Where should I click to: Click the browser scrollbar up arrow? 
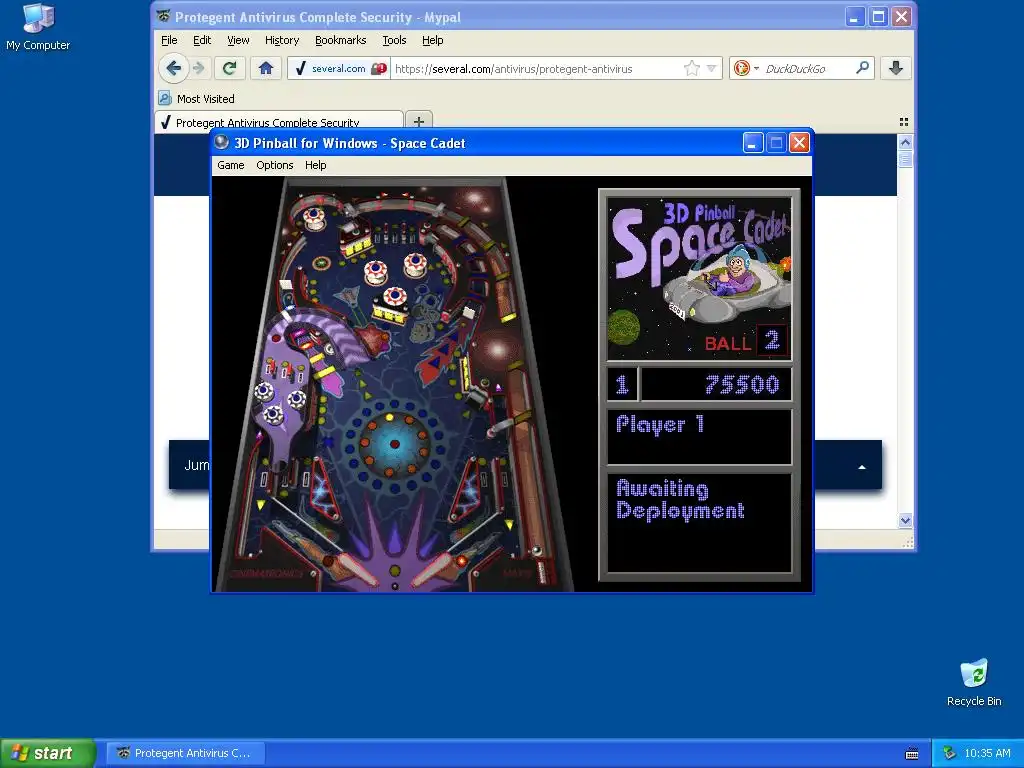[905, 142]
